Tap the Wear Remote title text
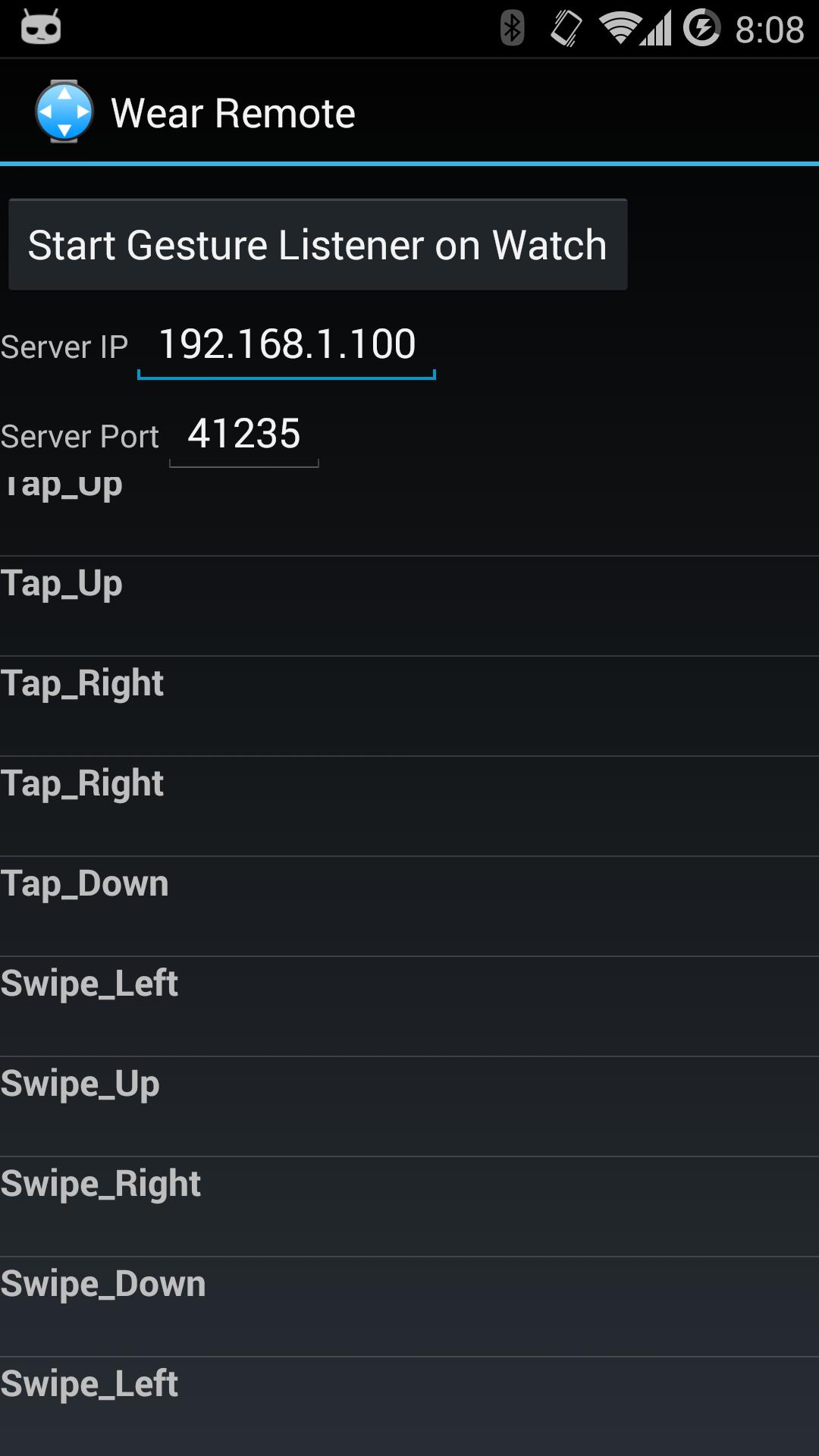819x1456 pixels. click(233, 113)
